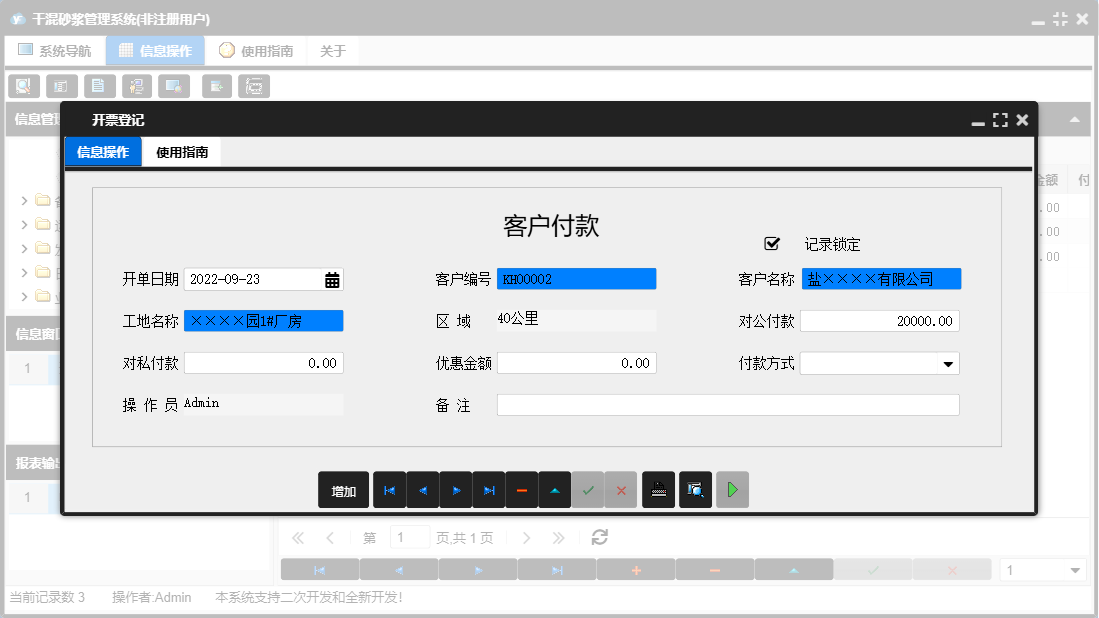Click the refresh icon in the pagination bar
The width and height of the screenshot is (1099, 618).
(x=599, y=537)
